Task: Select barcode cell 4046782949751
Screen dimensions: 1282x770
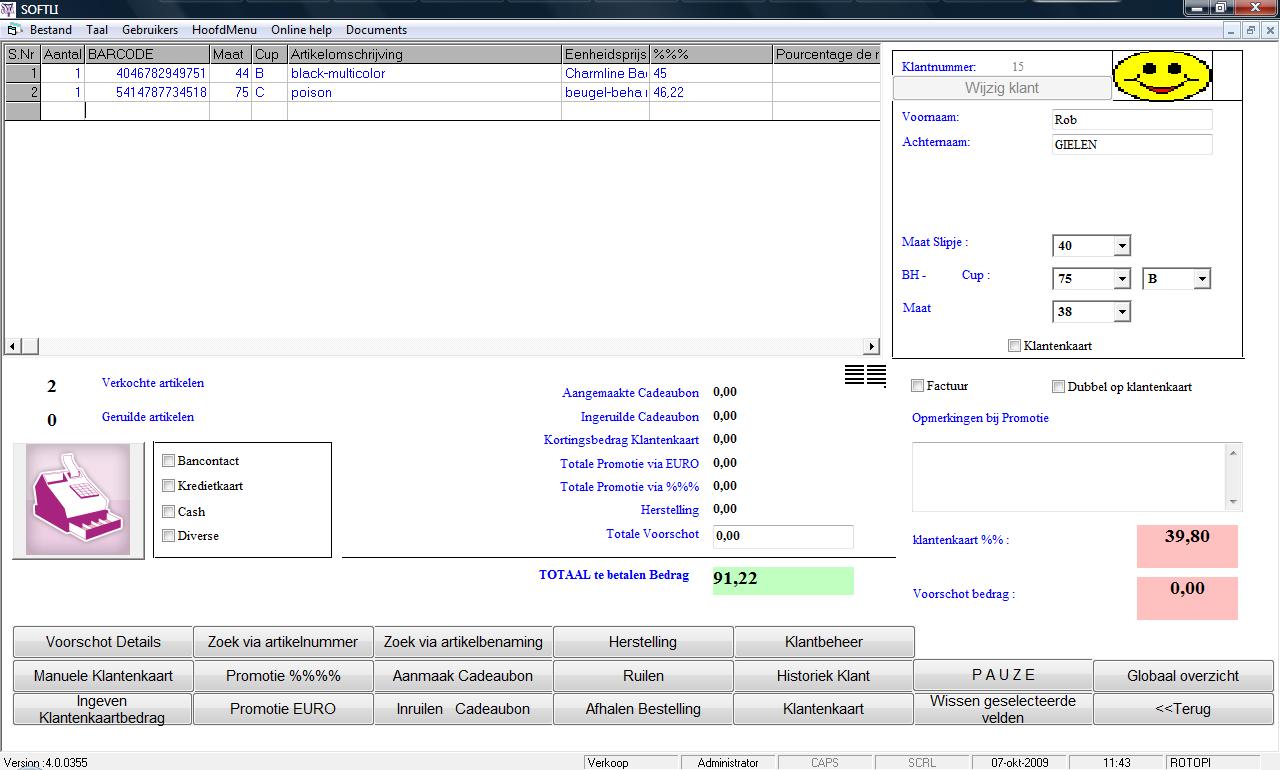Action: point(147,74)
